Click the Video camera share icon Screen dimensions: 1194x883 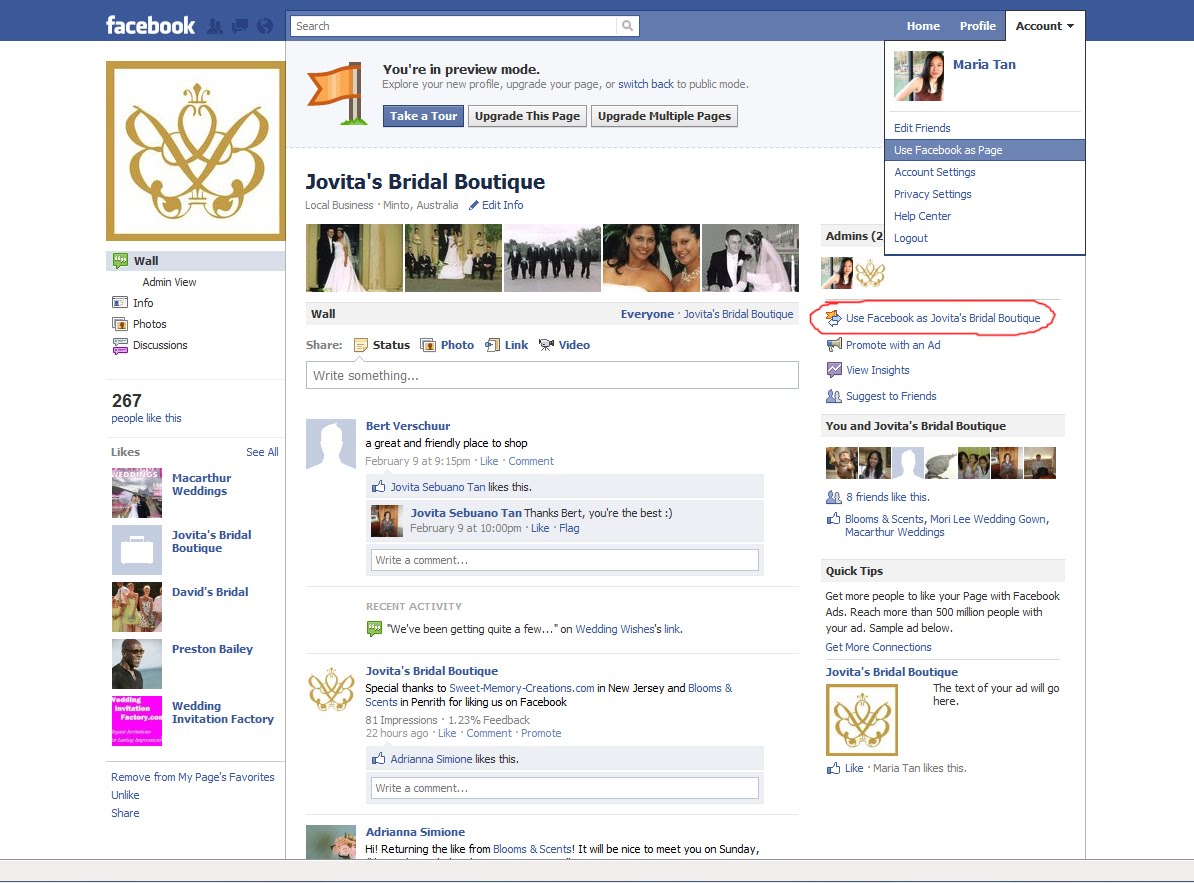click(x=546, y=345)
